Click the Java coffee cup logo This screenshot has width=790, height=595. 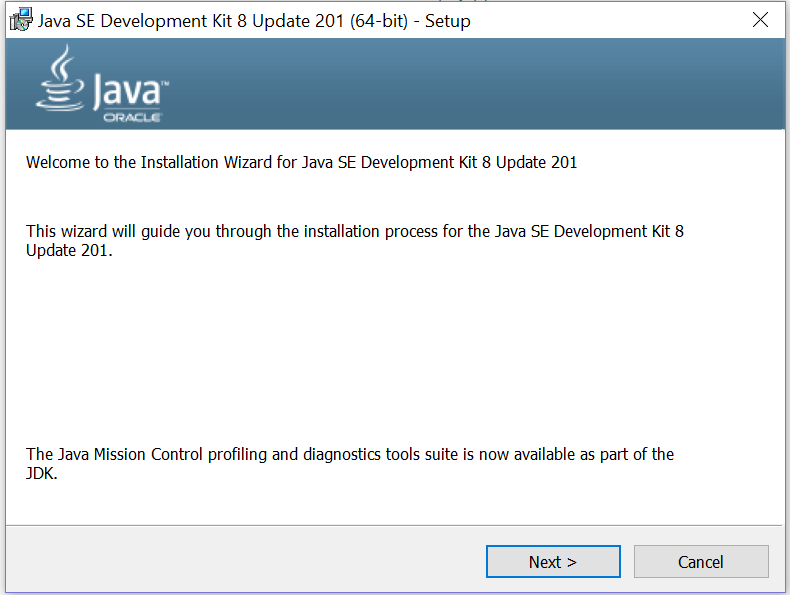pyautogui.click(x=60, y=78)
